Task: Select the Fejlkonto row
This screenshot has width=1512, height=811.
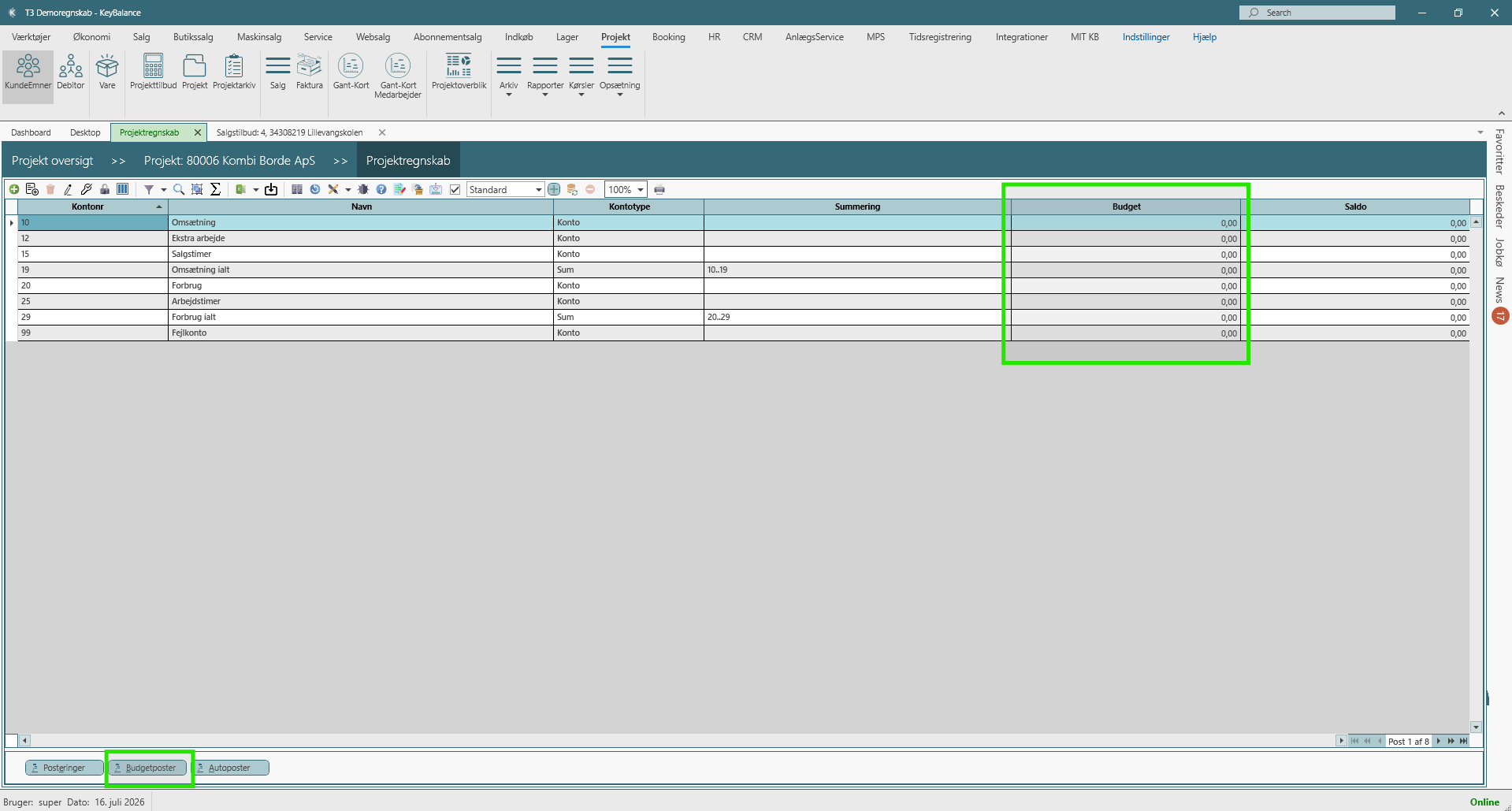Action: (x=744, y=333)
